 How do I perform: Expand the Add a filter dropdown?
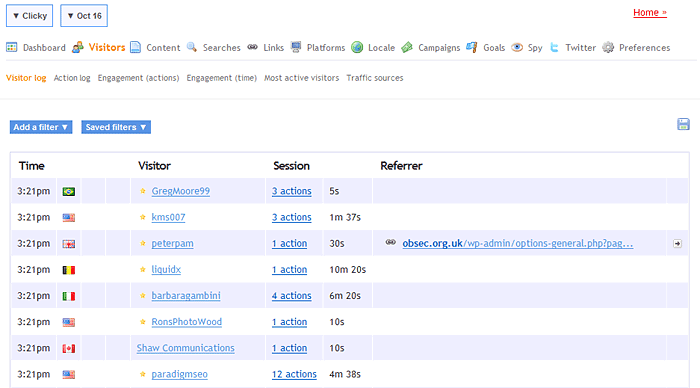(41, 127)
